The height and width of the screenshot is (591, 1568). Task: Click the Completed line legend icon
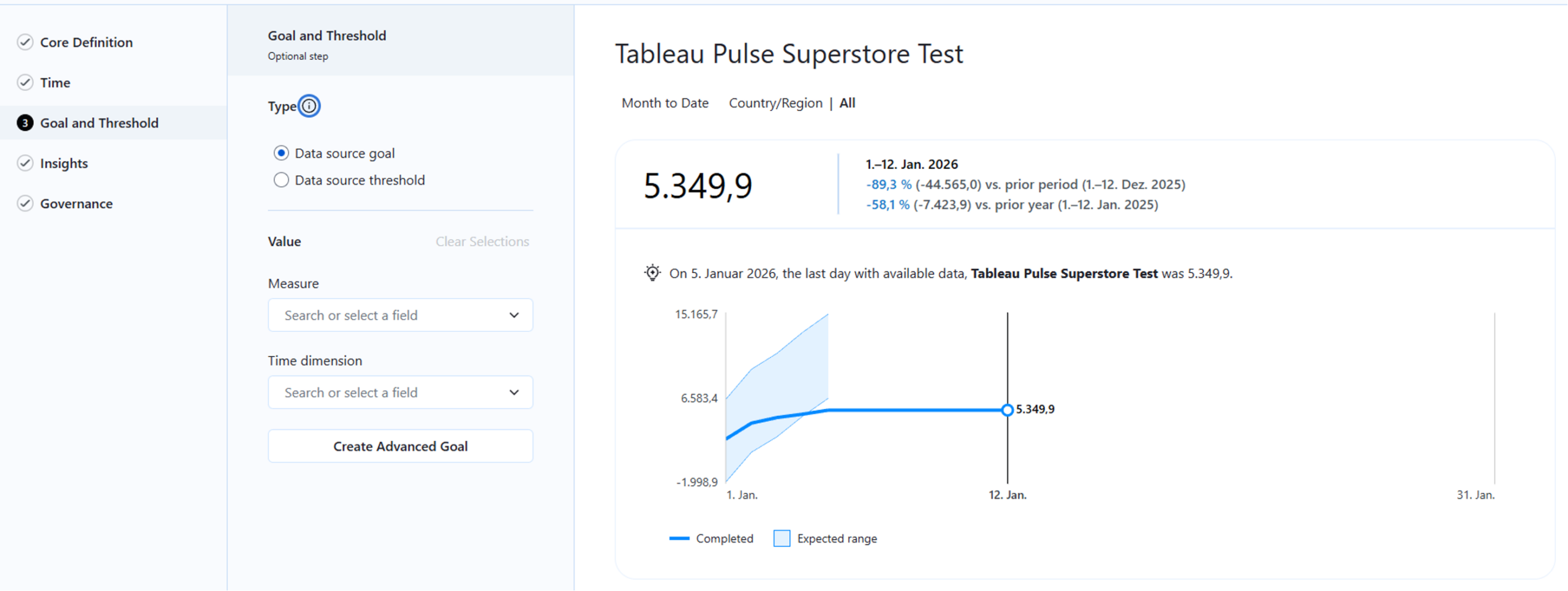[679, 538]
